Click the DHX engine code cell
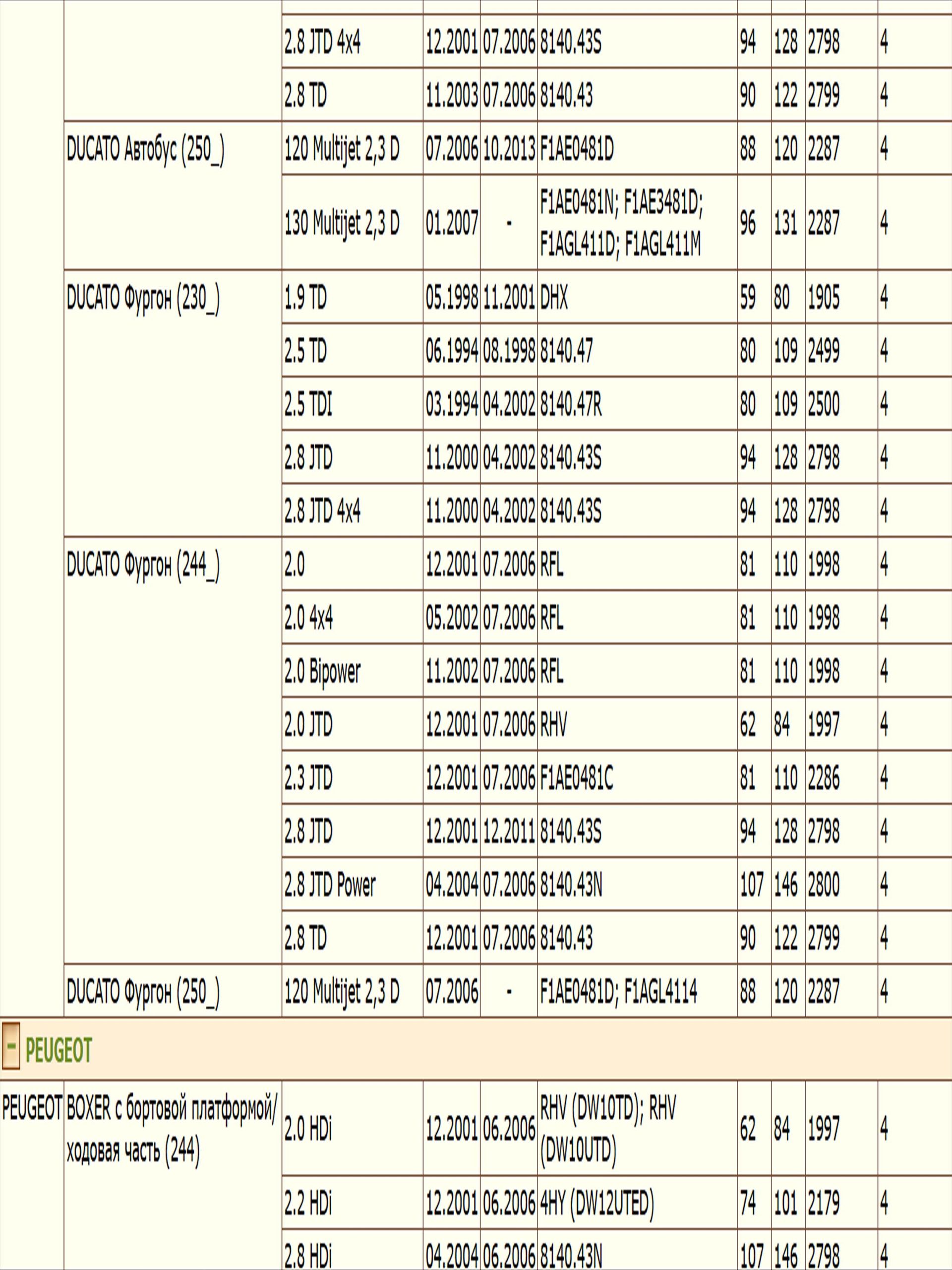This screenshot has height=1270, width=952. pos(637,297)
